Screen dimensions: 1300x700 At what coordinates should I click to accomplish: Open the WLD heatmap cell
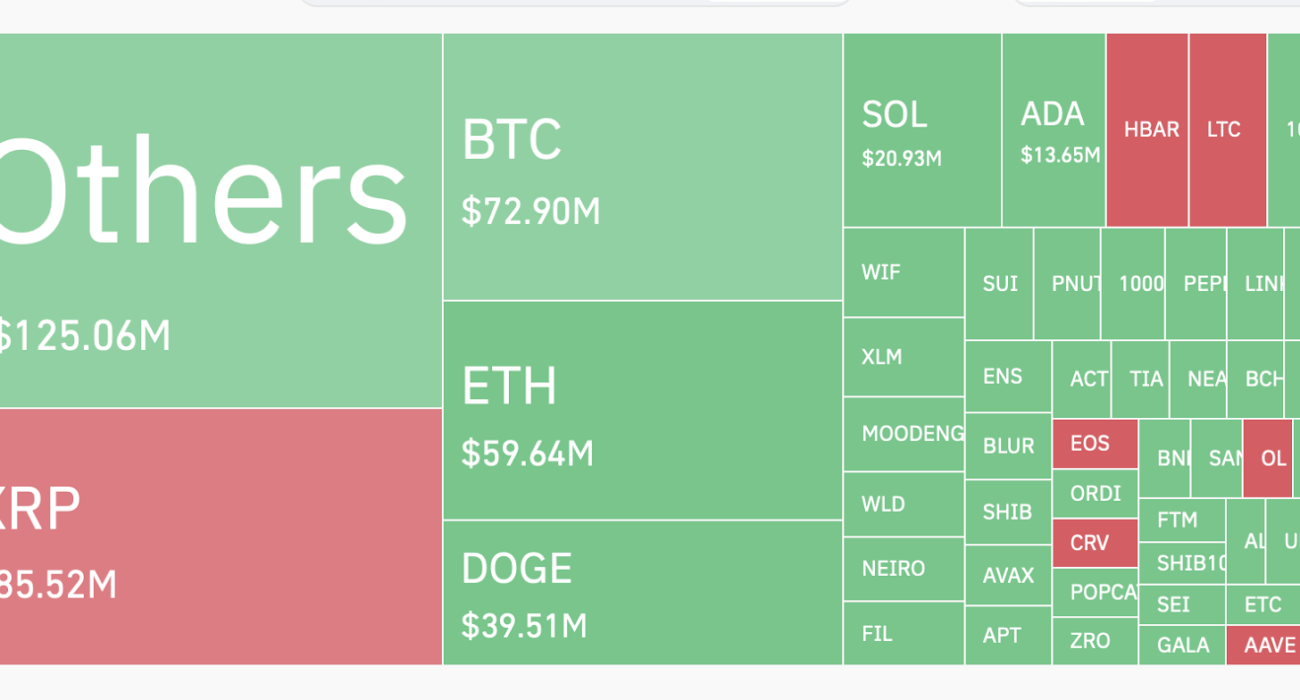point(903,504)
